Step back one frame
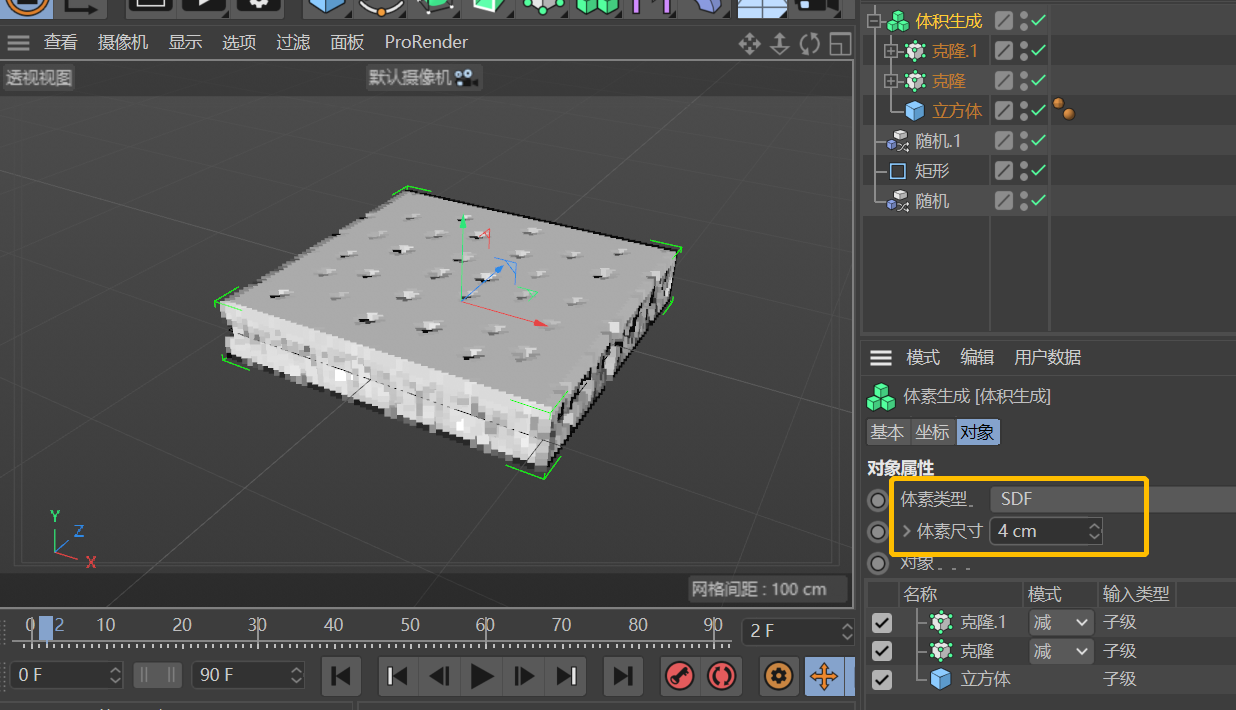 pos(439,676)
